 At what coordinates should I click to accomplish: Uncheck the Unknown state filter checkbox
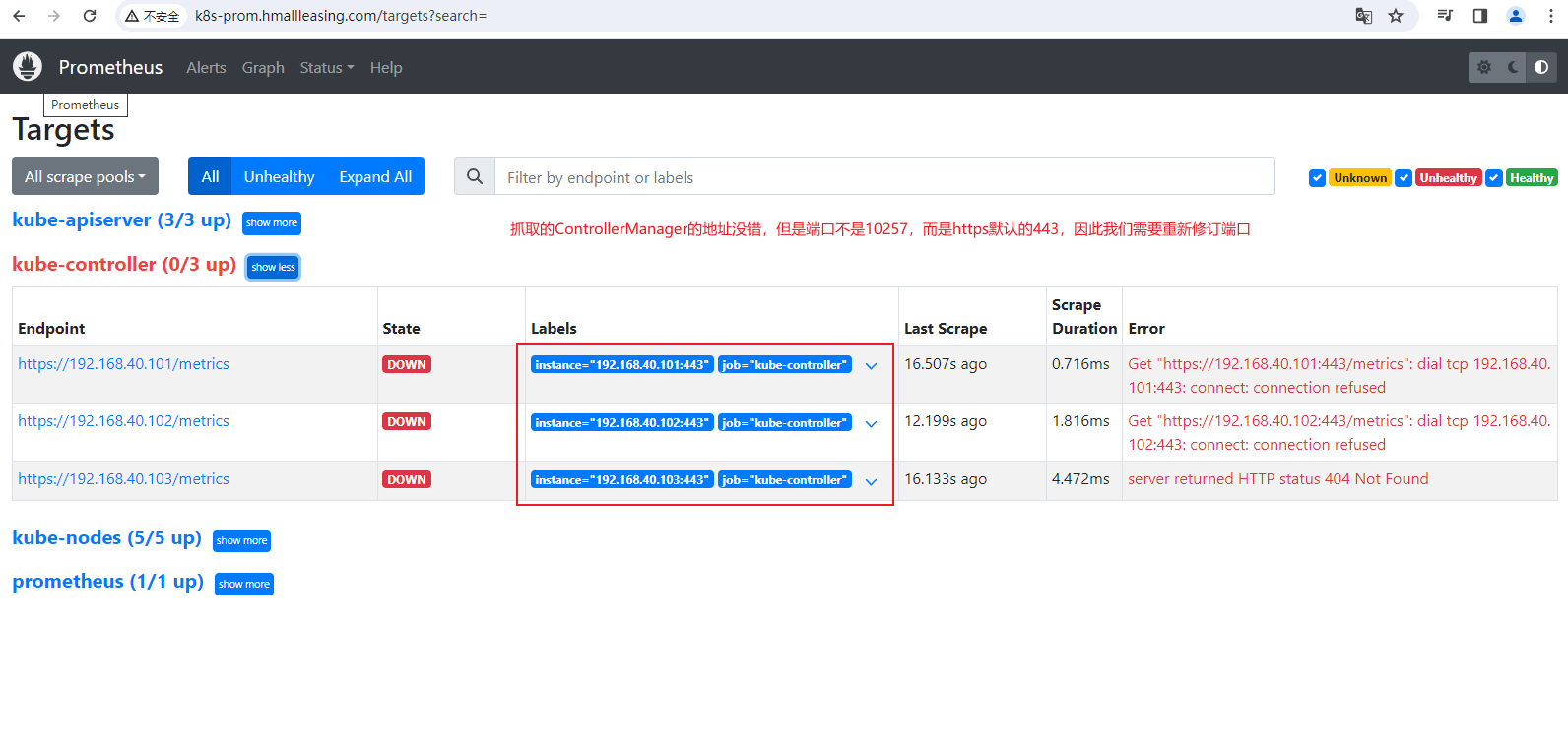(x=1317, y=178)
